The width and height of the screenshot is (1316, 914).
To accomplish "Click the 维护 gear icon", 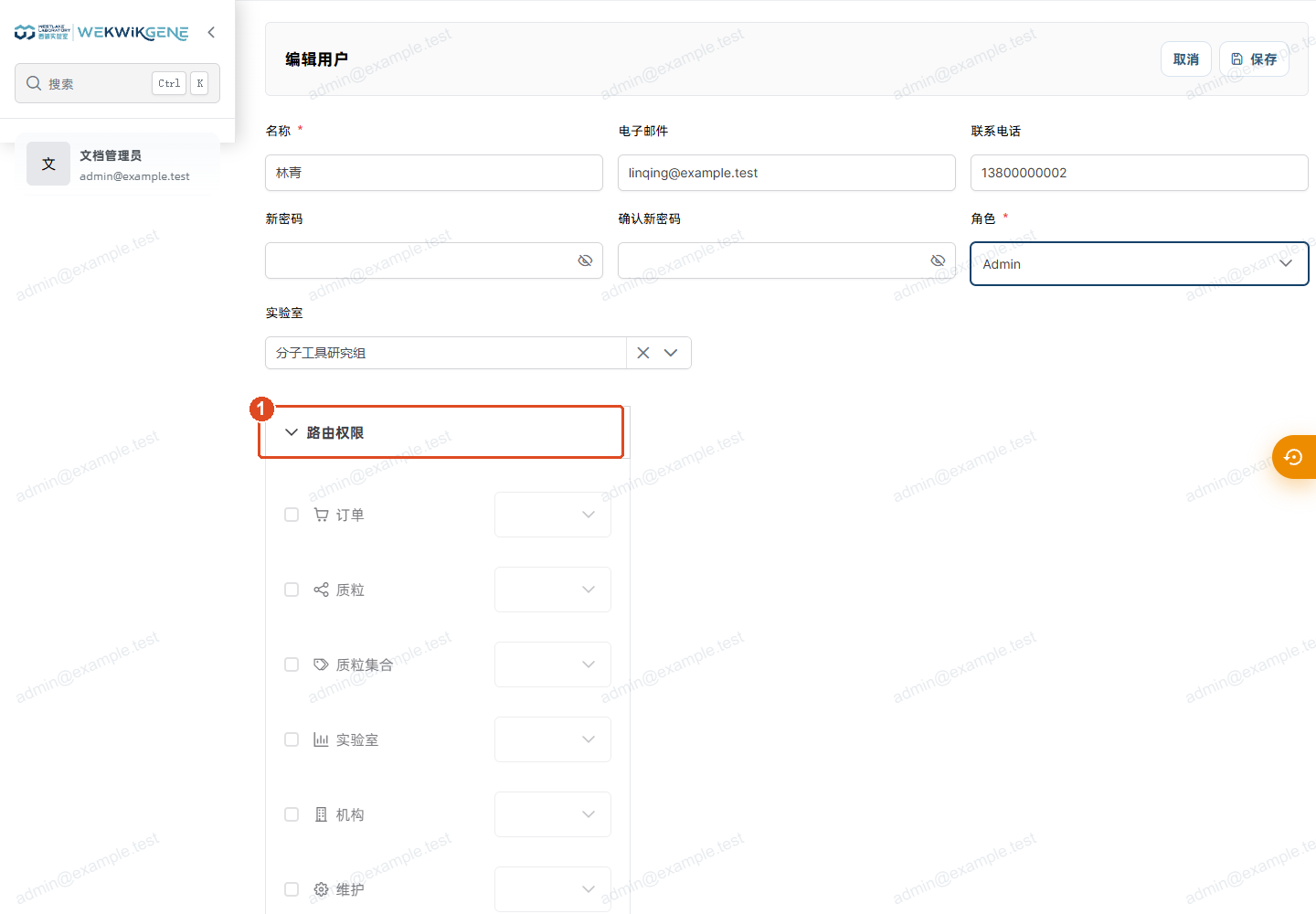I will pyautogui.click(x=321, y=889).
